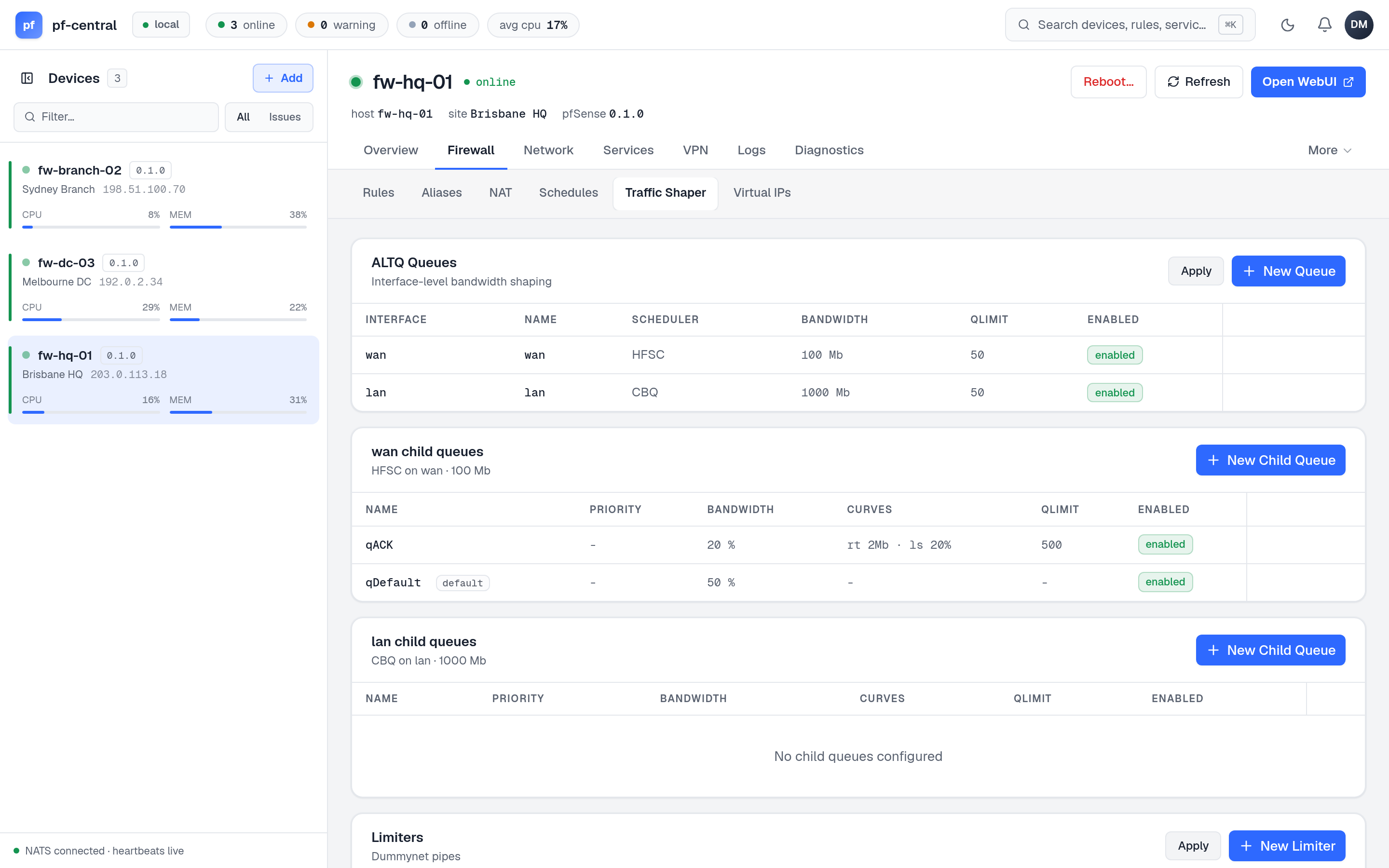The image size is (1389, 868).
Task: Filter by 0 warning devices pill
Action: pyautogui.click(x=341, y=25)
